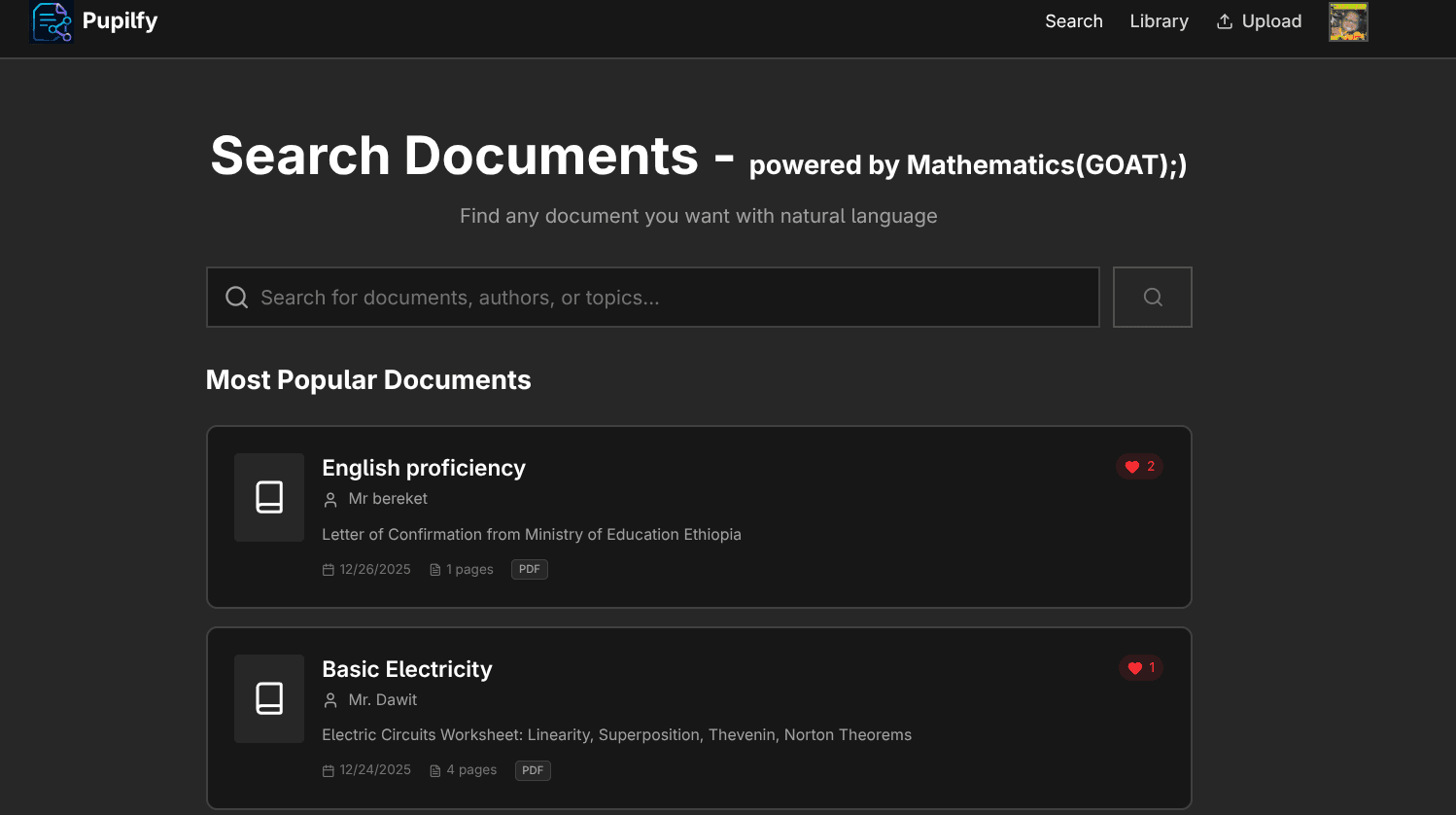Click the book icon for Basic Electricity

[x=269, y=698]
